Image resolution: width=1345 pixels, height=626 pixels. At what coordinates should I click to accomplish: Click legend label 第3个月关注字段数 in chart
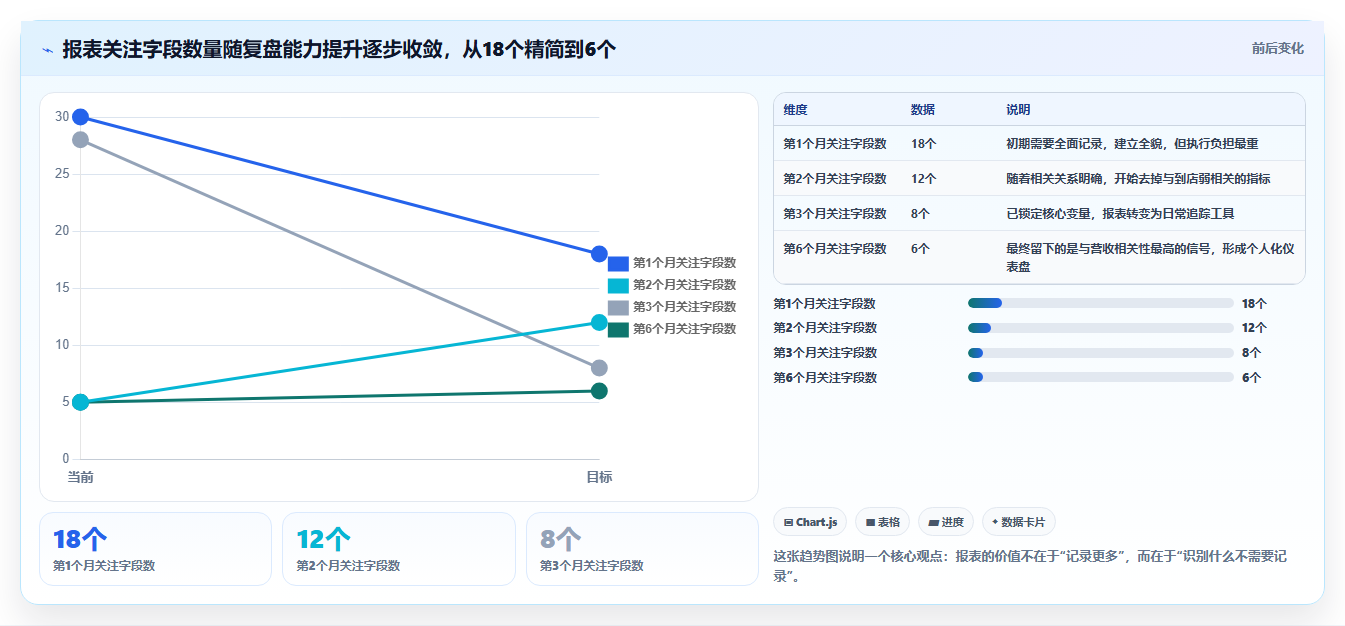pos(684,307)
